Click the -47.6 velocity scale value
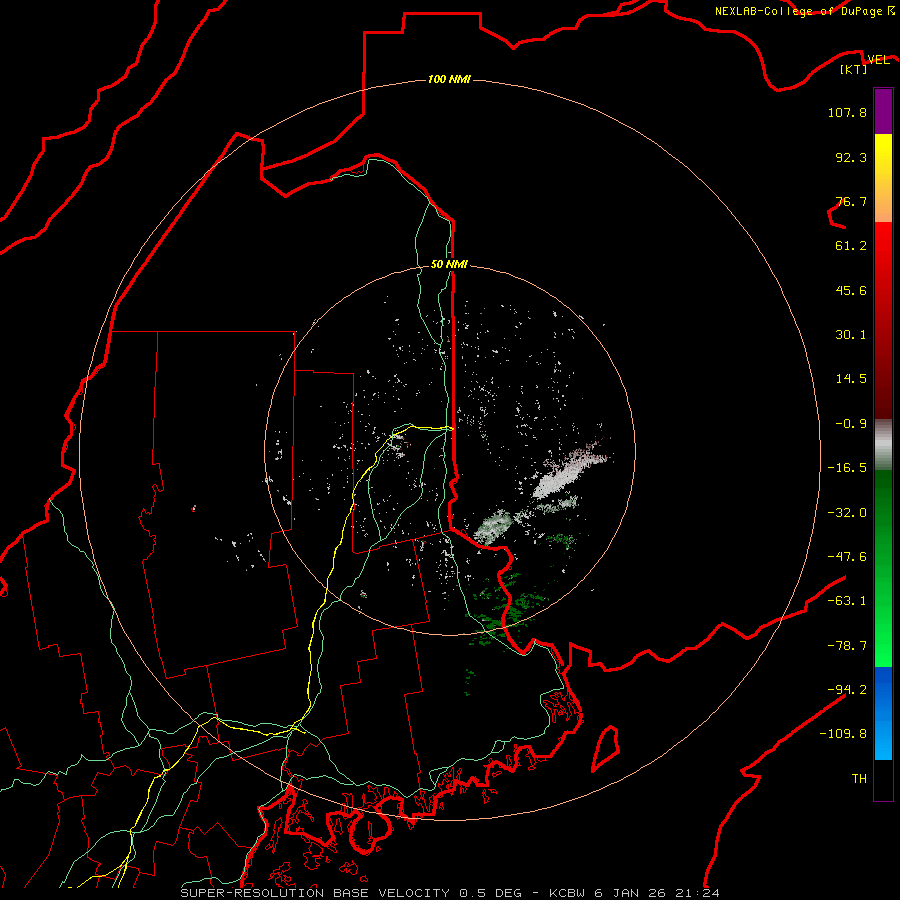 [847, 557]
